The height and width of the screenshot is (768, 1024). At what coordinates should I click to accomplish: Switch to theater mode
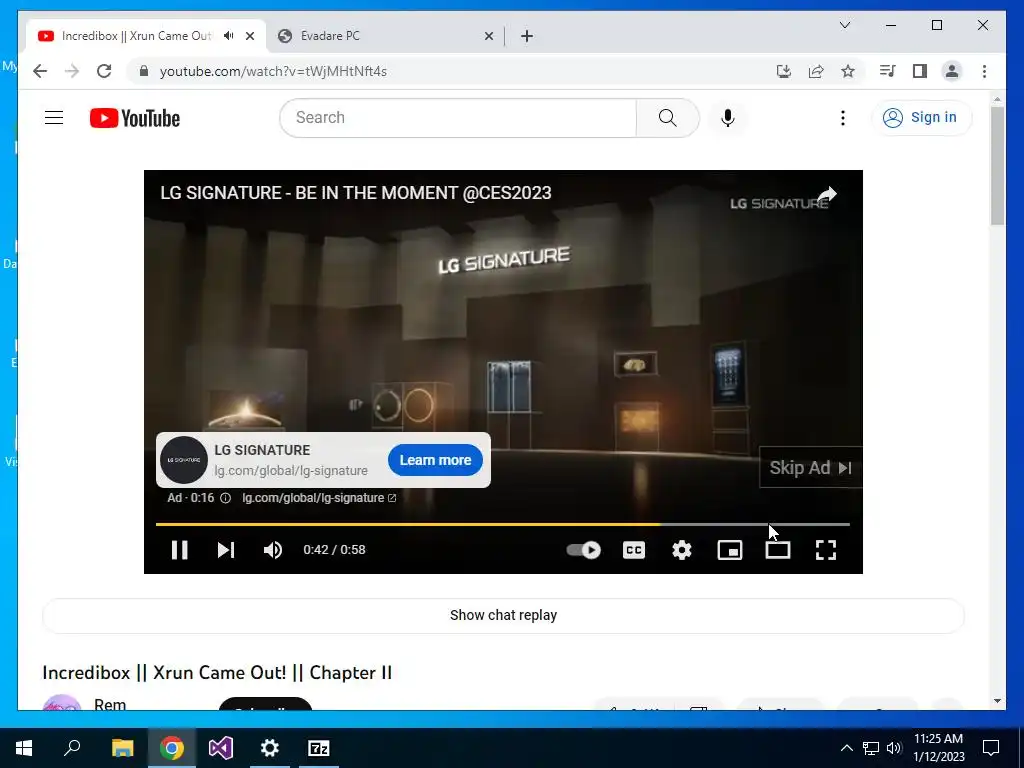778,550
